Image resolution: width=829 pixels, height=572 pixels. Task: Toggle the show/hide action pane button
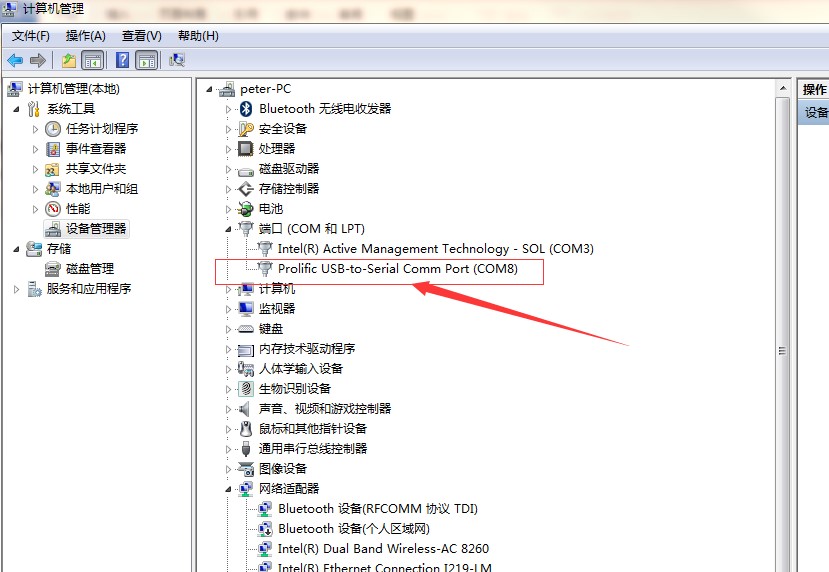(146, 60)
